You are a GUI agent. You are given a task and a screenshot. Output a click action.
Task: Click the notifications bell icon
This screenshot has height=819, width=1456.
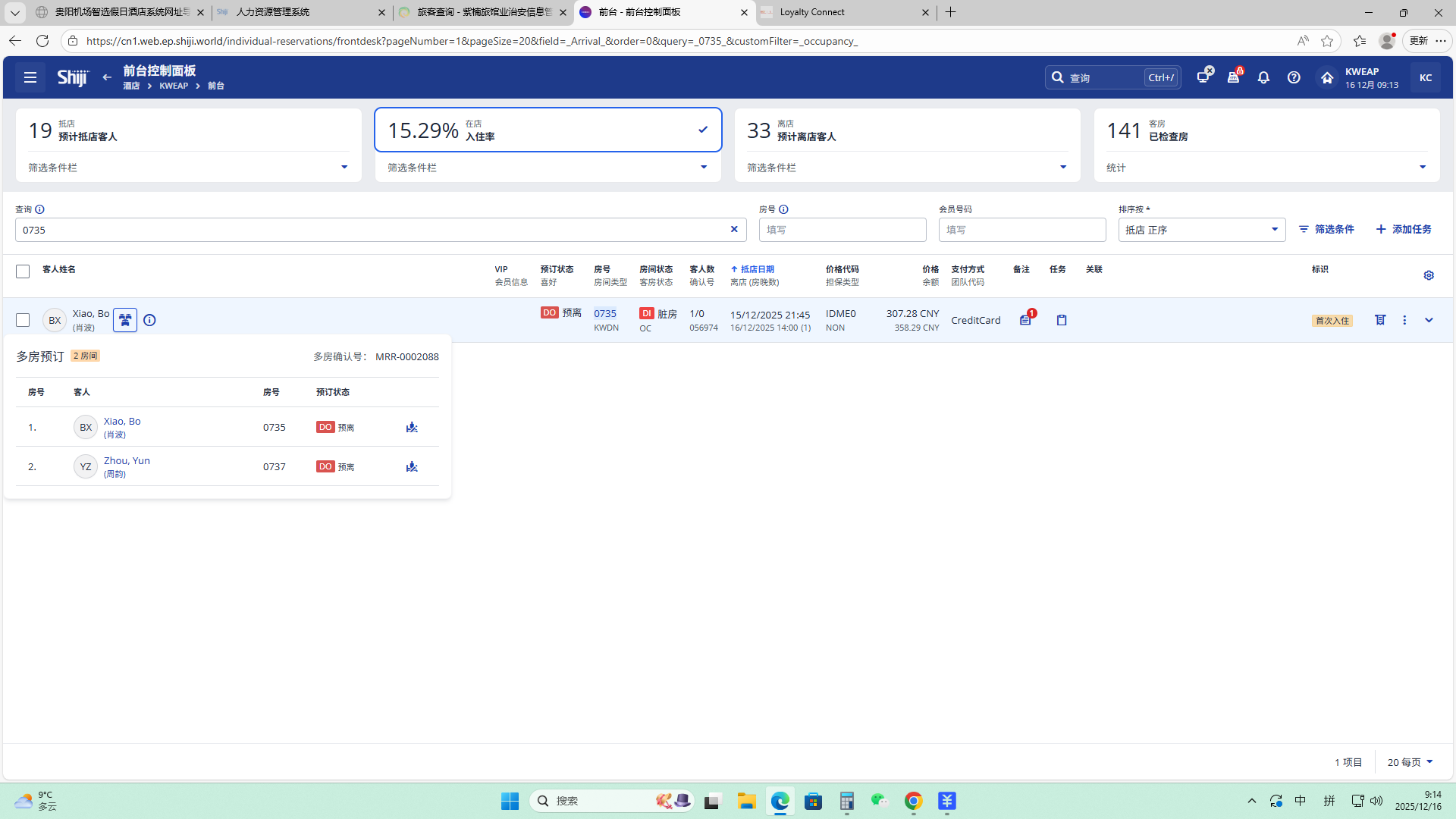click(x=1263, y=77)
